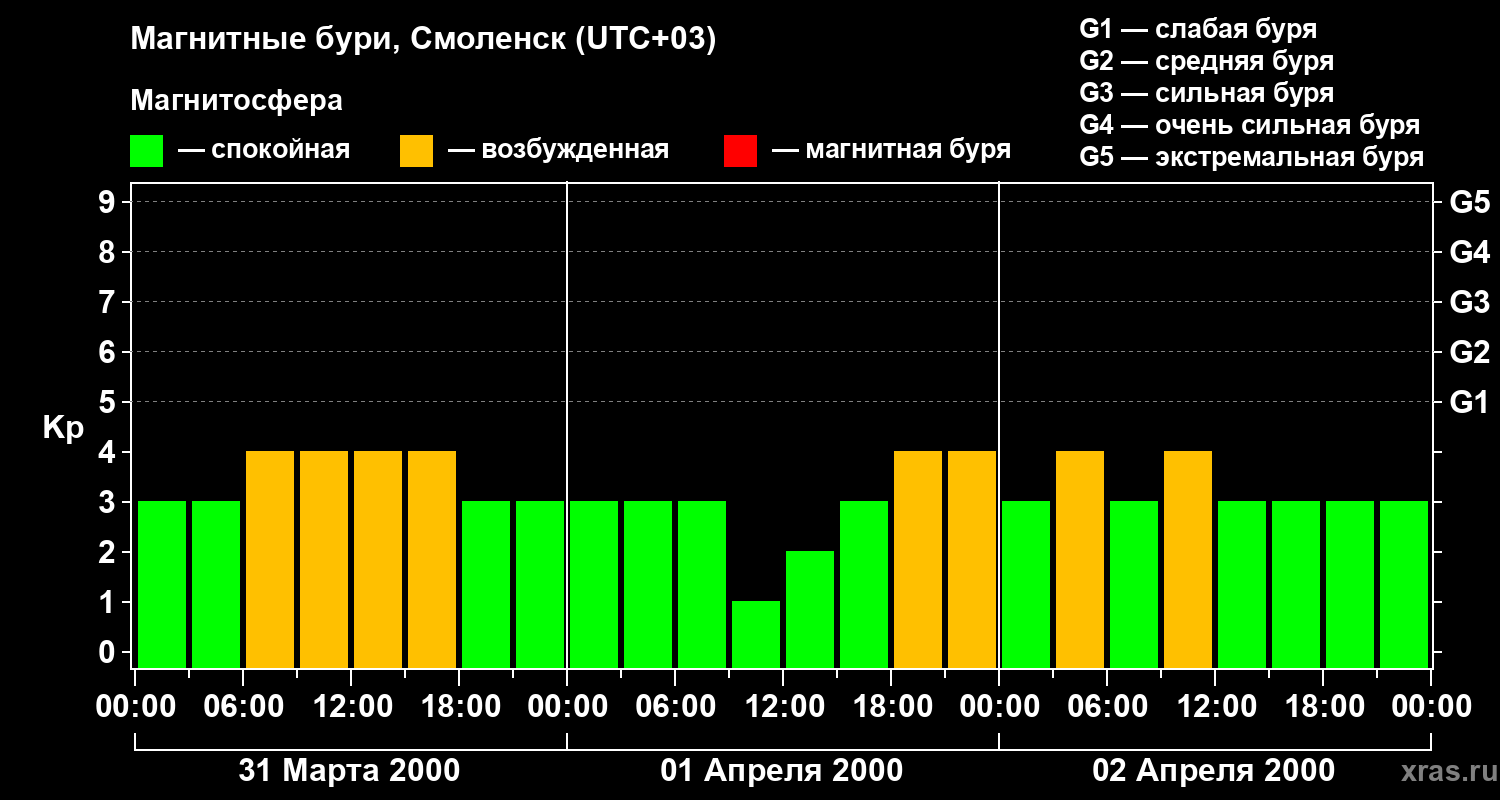Screen dimensions: 1500x800
Task: Click April 2 orange bar for 09:00–12:00
Action: [1188, 559]
